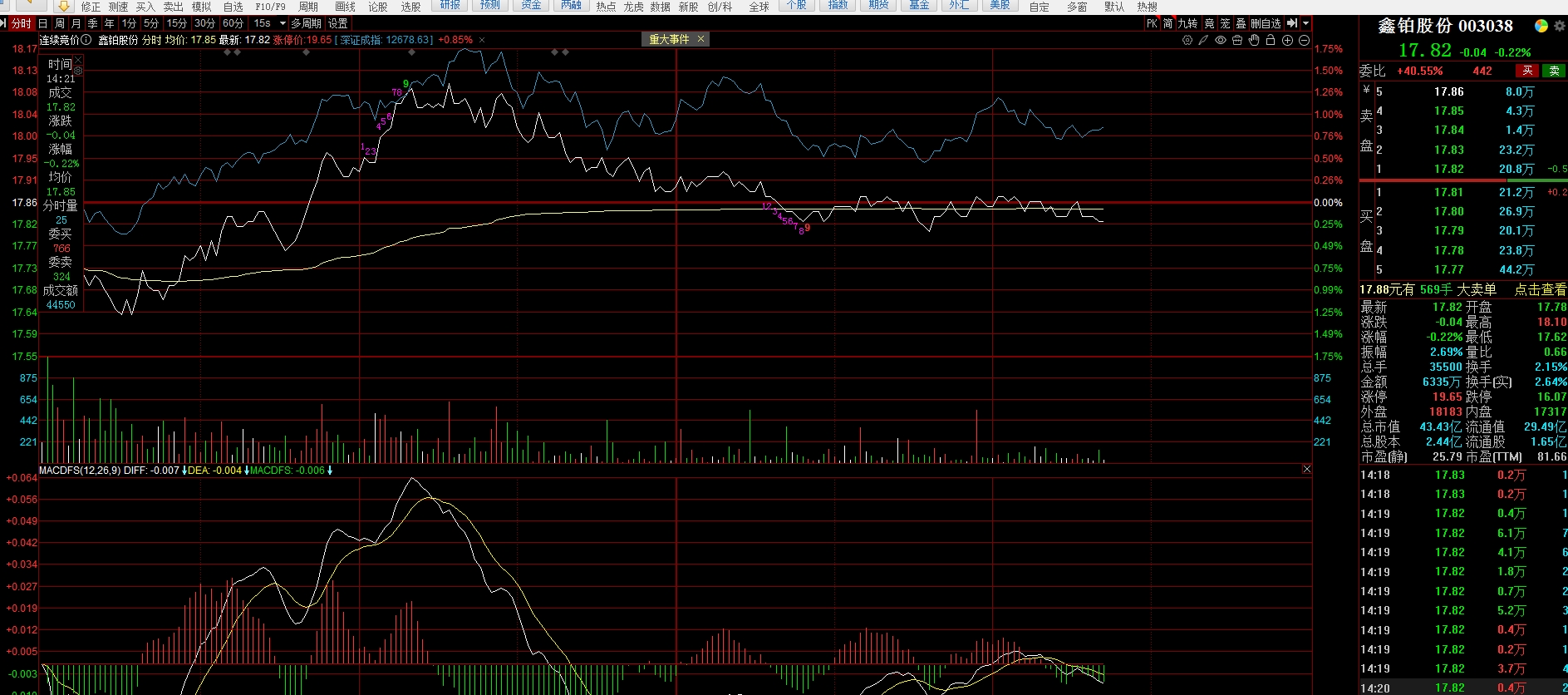Open the toolbox icon above chart
This screenshot has height=695, width=1568.
tap(1237, 40)
